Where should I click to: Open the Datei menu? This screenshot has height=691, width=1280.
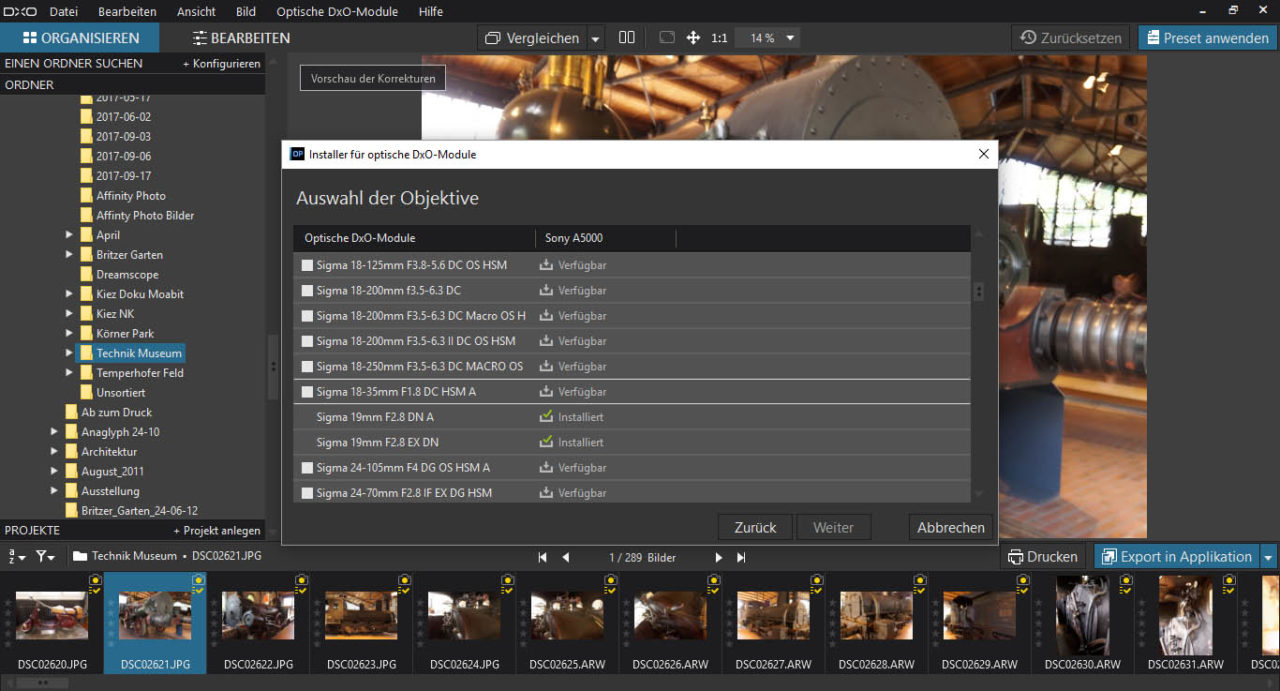(x=63, y=11)
